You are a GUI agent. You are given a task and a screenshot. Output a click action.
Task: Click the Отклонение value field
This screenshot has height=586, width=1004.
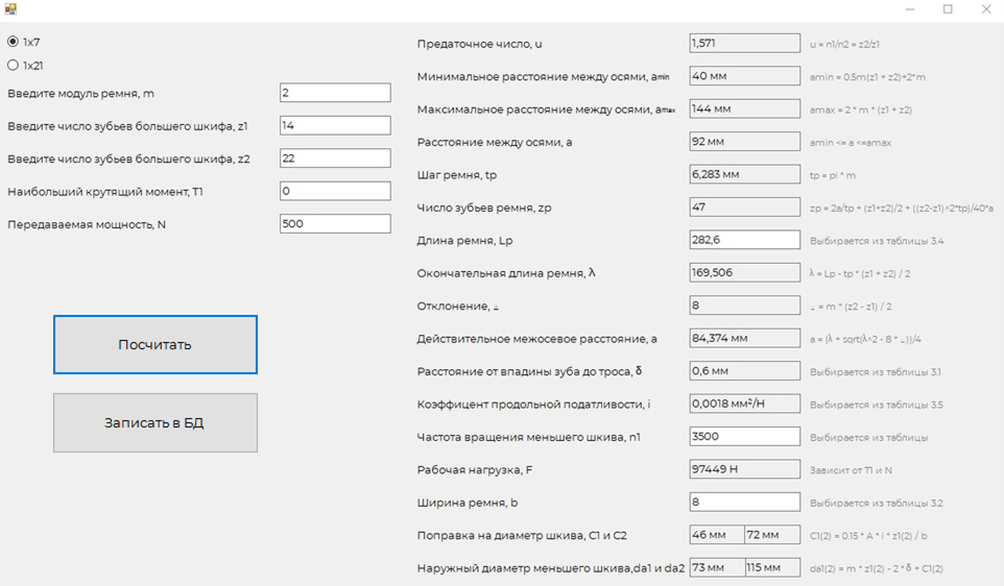point(745,305)
